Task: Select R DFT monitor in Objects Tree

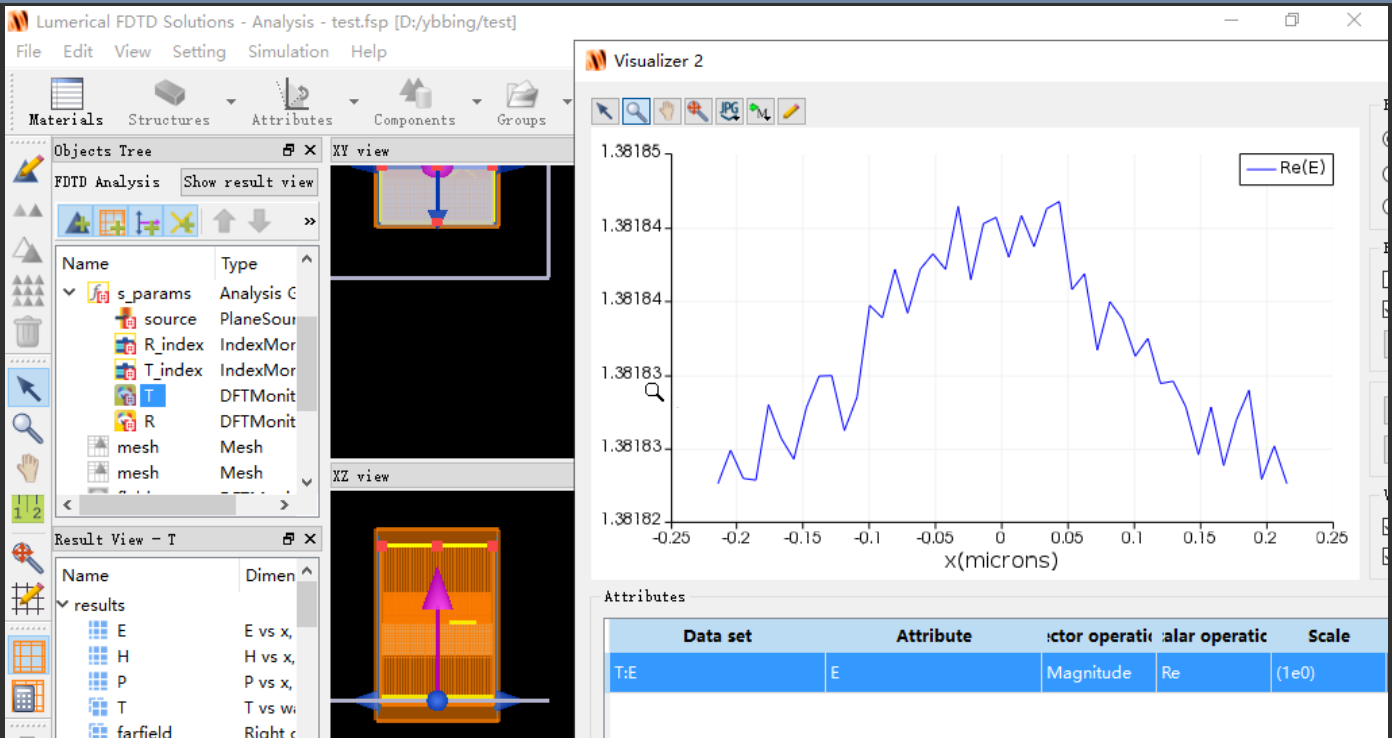Action: (149, 421)
